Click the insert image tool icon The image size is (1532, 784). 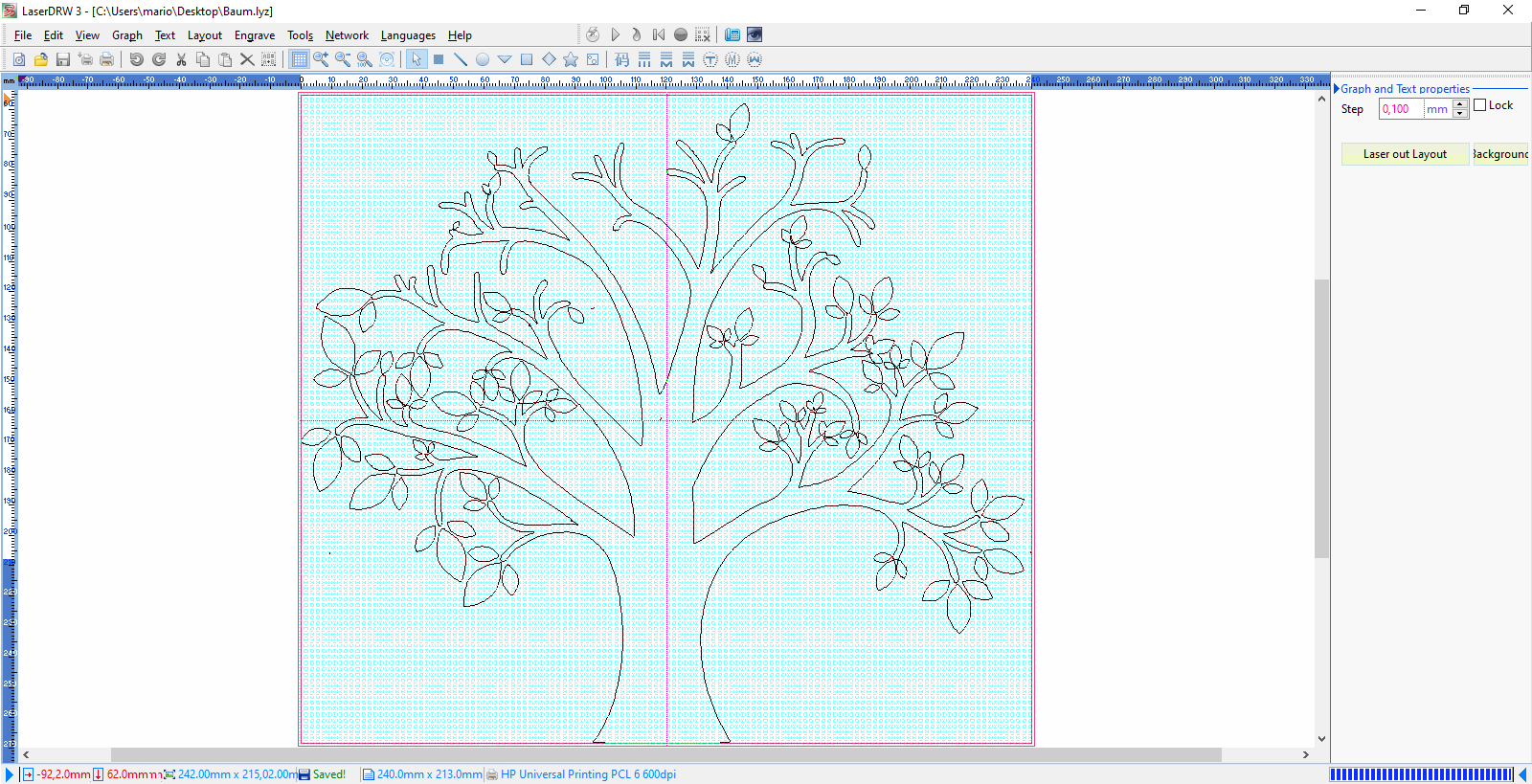593,59
